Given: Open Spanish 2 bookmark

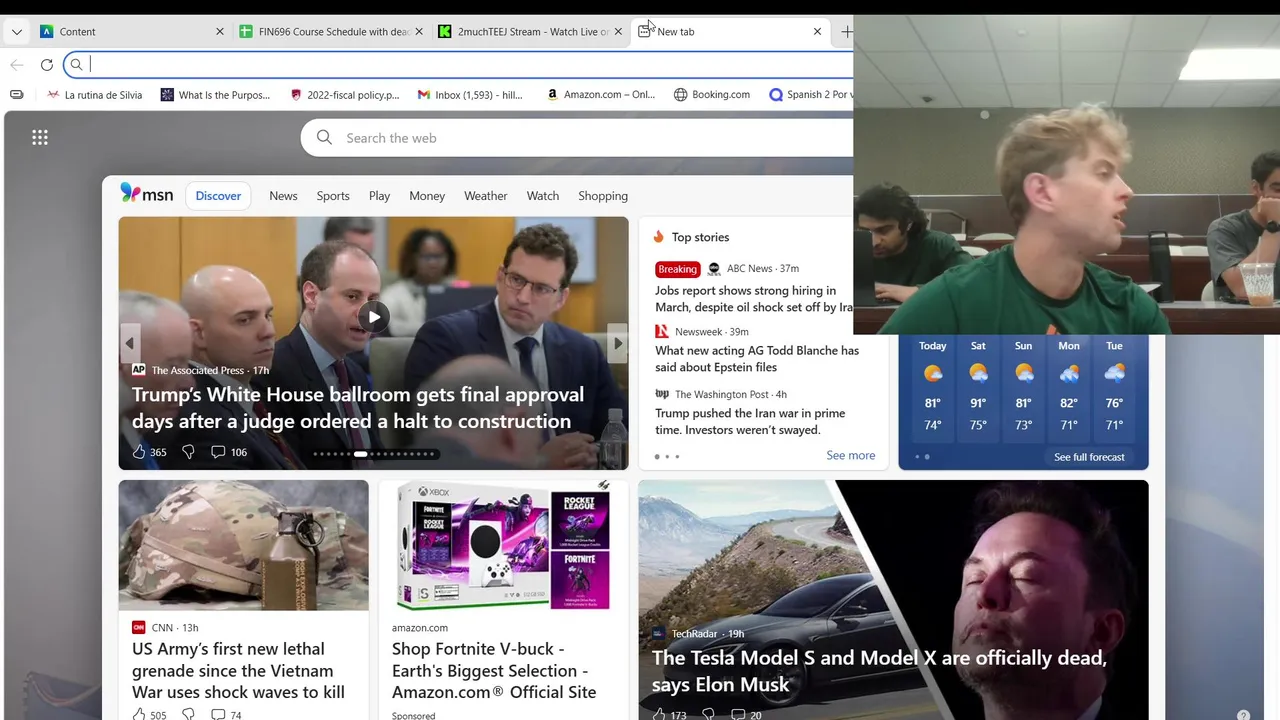Looking at the screenshot, I should pyautogui.click(x=810, y=95).
